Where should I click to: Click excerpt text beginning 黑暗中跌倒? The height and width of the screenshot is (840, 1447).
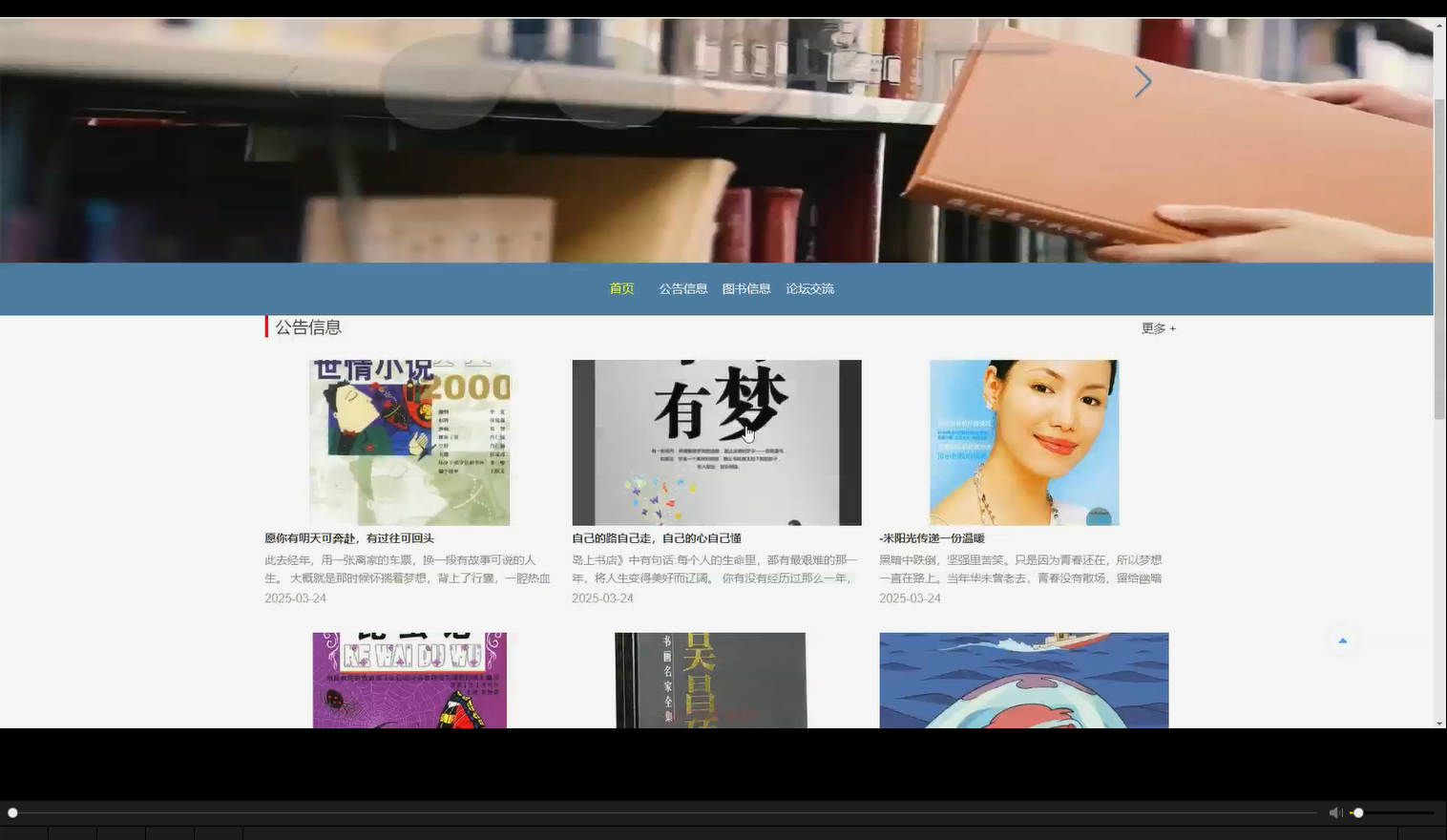click(1020, 569)
